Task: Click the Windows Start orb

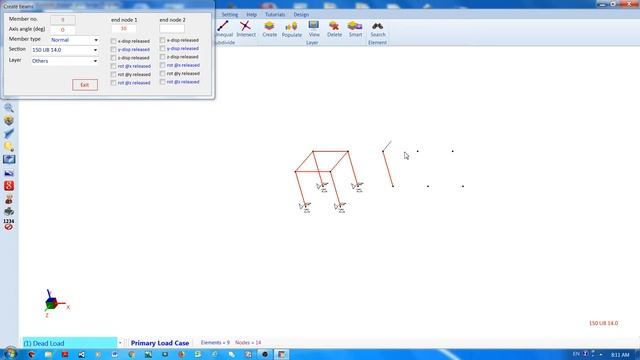Action: [10, 353]
